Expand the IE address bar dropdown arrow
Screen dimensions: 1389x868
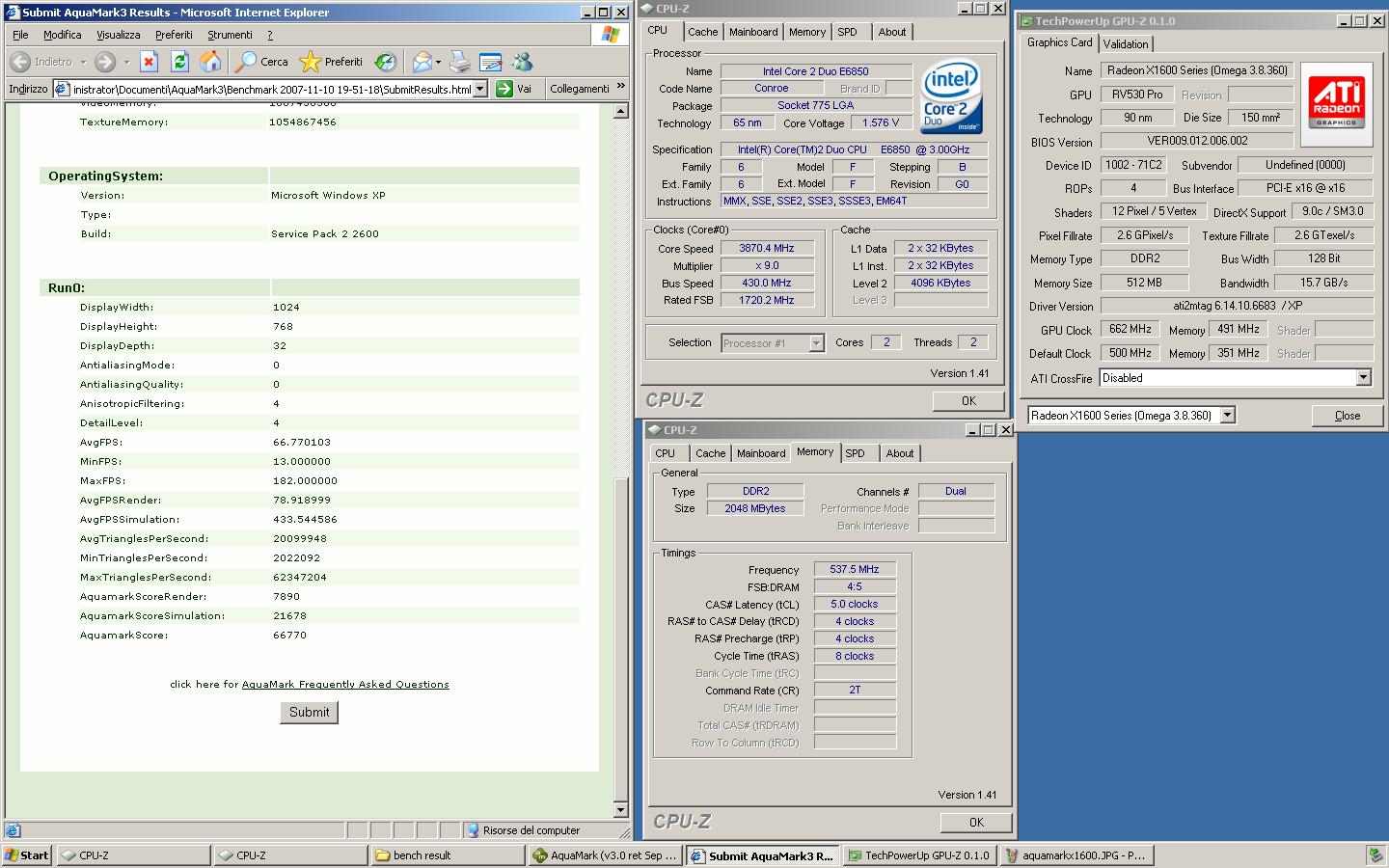point(480,89)
